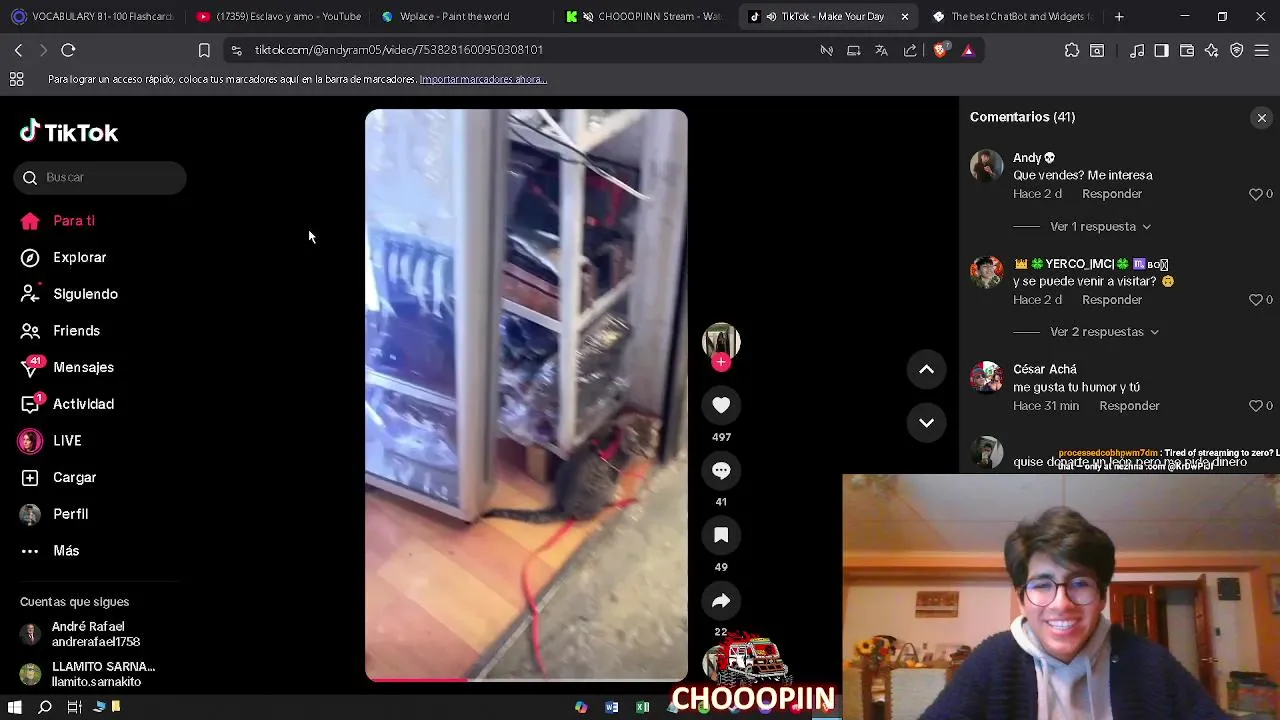Open the browser share icon in address bar
Screen dimensions: 1280x720
909,50
